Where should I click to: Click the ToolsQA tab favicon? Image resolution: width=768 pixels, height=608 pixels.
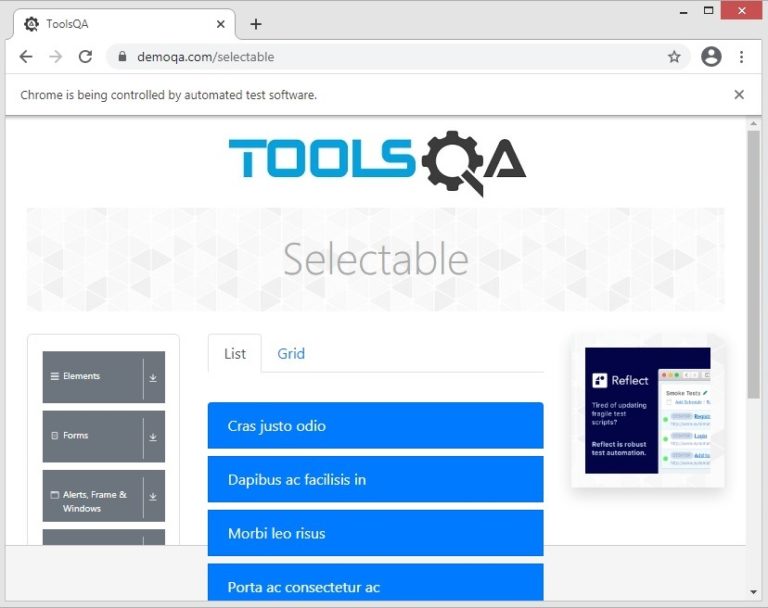click(31, 24)
